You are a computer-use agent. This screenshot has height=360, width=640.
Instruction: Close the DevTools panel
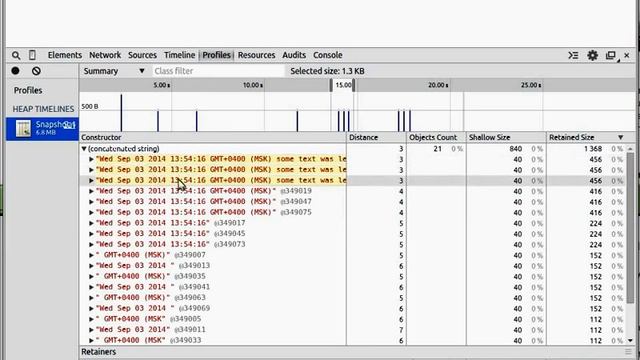(x=627, y=55)
